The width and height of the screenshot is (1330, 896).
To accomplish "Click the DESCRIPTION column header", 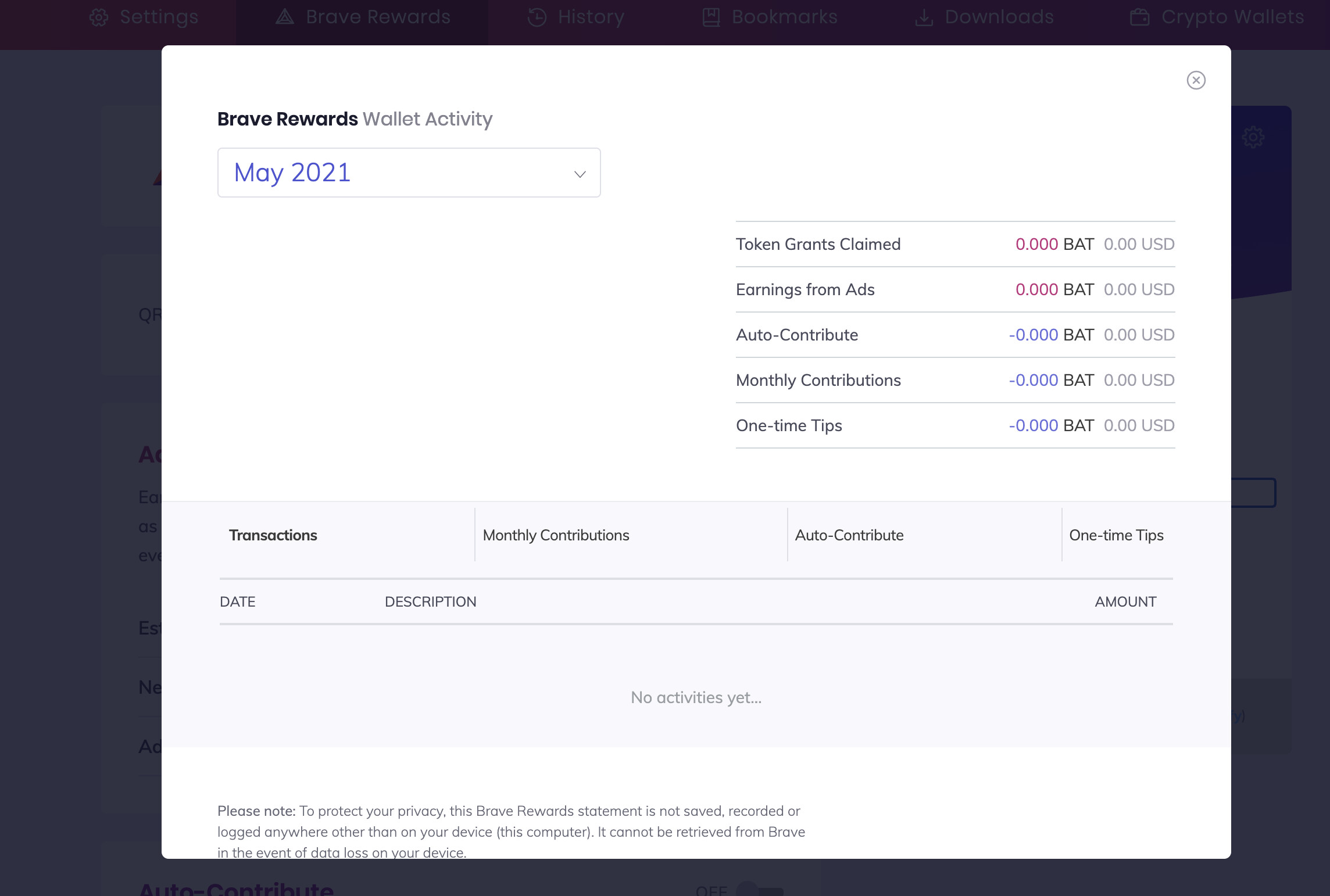I will pyautogui.click(x=430, y=602).
